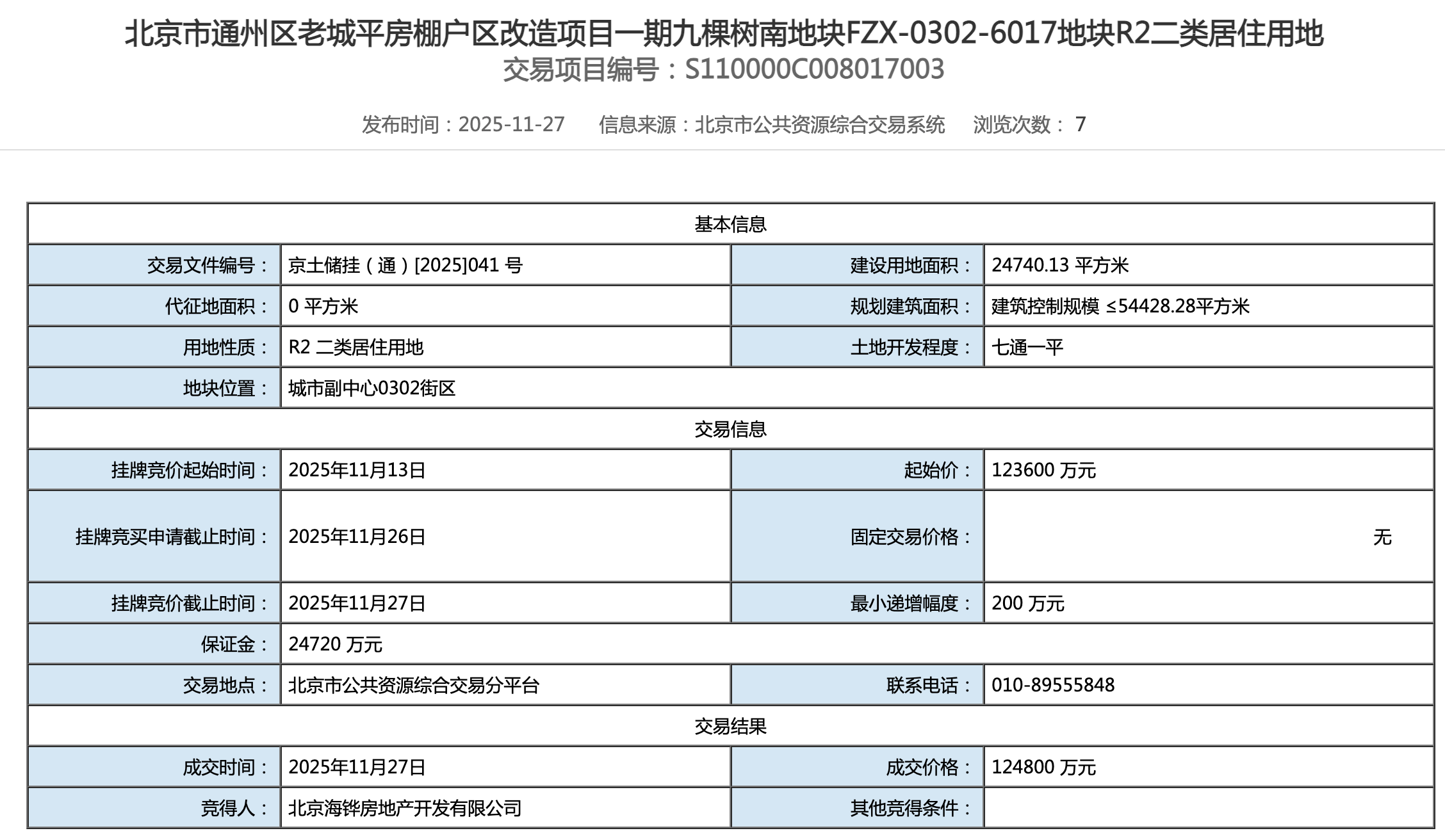Screen dimensions: 1445x840
Task: Click the land parcel page title heading
Action: (x=723, y=33)
